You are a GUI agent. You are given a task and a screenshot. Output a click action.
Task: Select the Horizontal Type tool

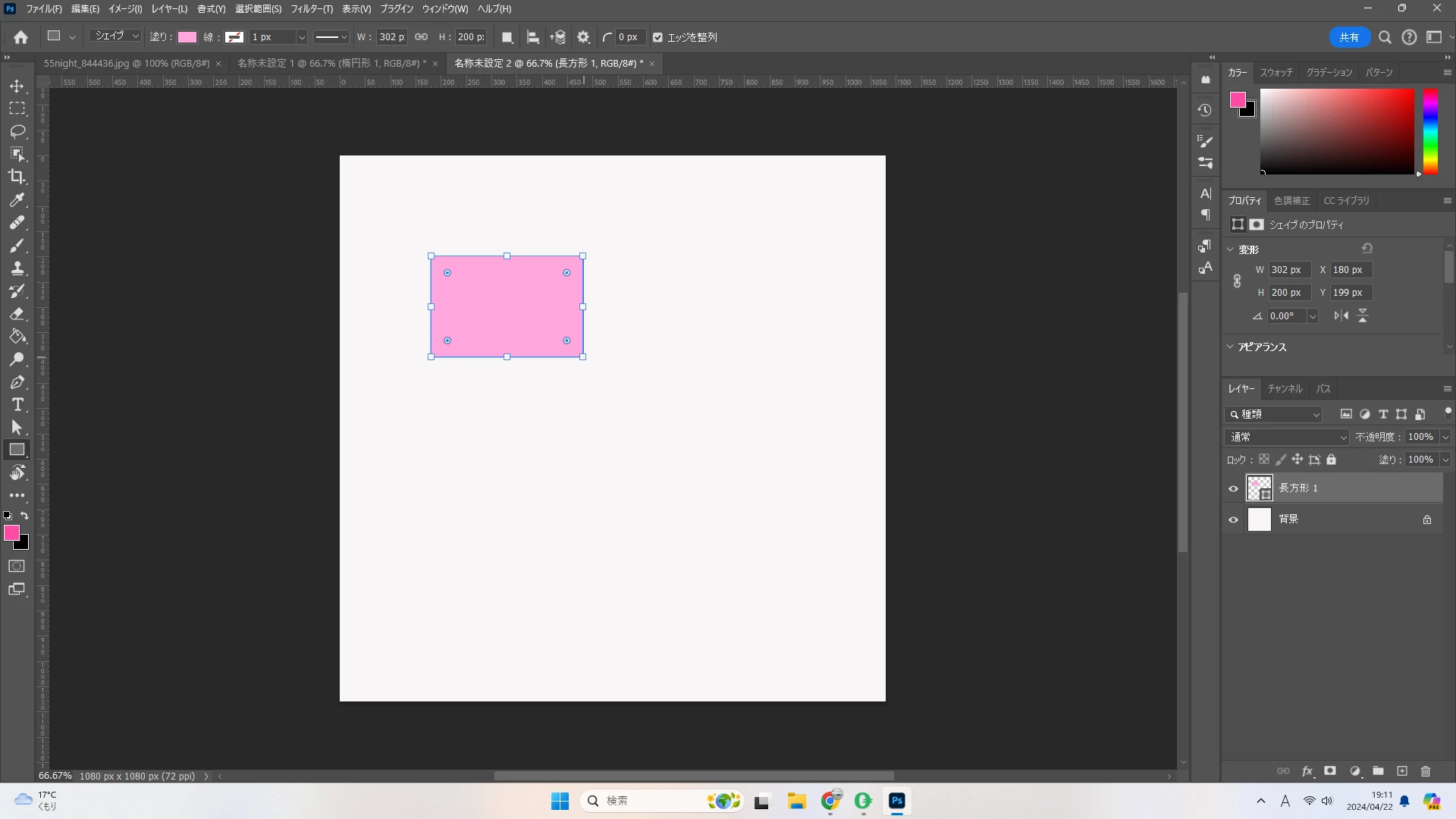(x=17, y=405)
